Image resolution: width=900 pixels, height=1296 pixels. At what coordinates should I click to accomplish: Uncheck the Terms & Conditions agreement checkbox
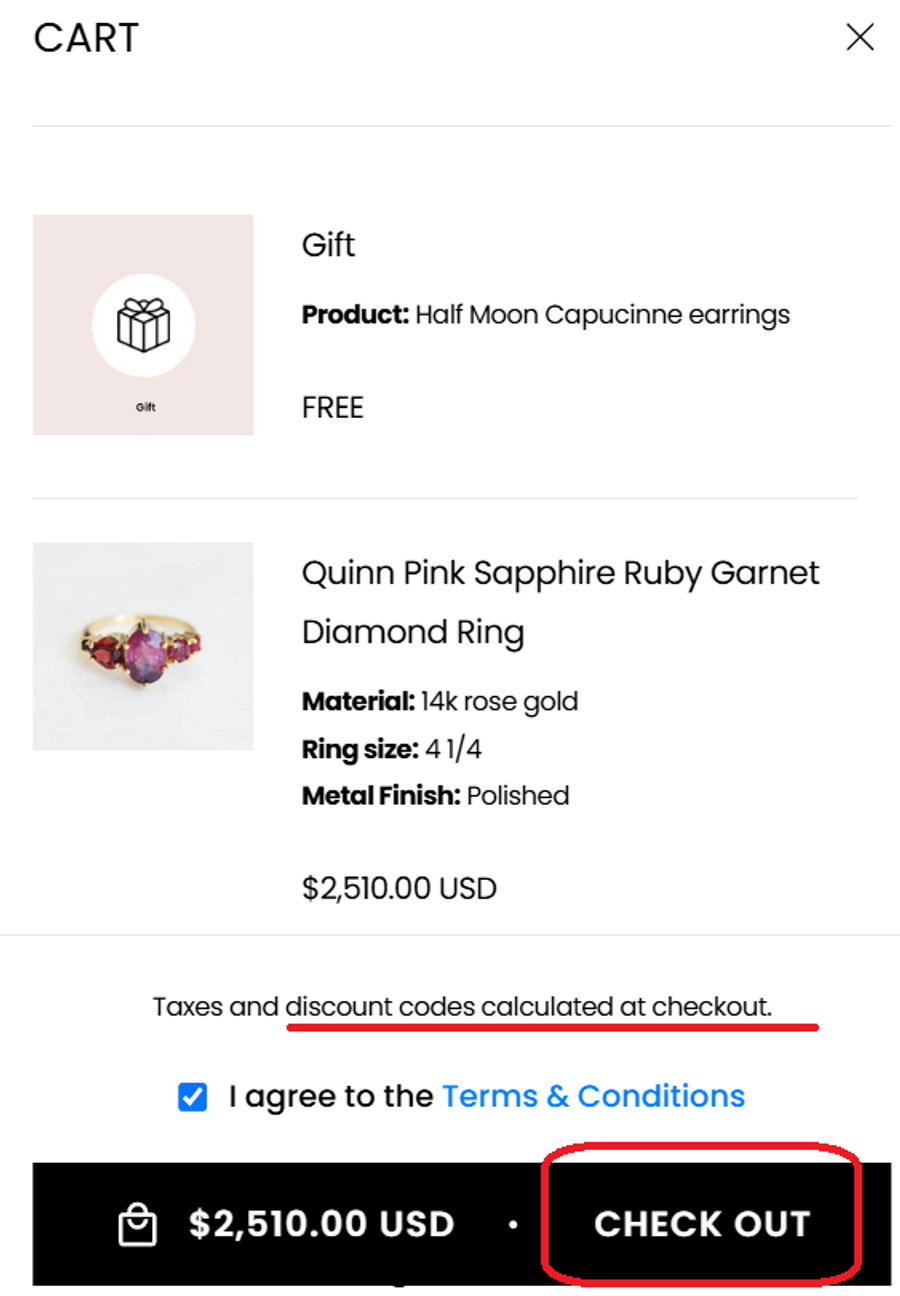coord(192,1097)
